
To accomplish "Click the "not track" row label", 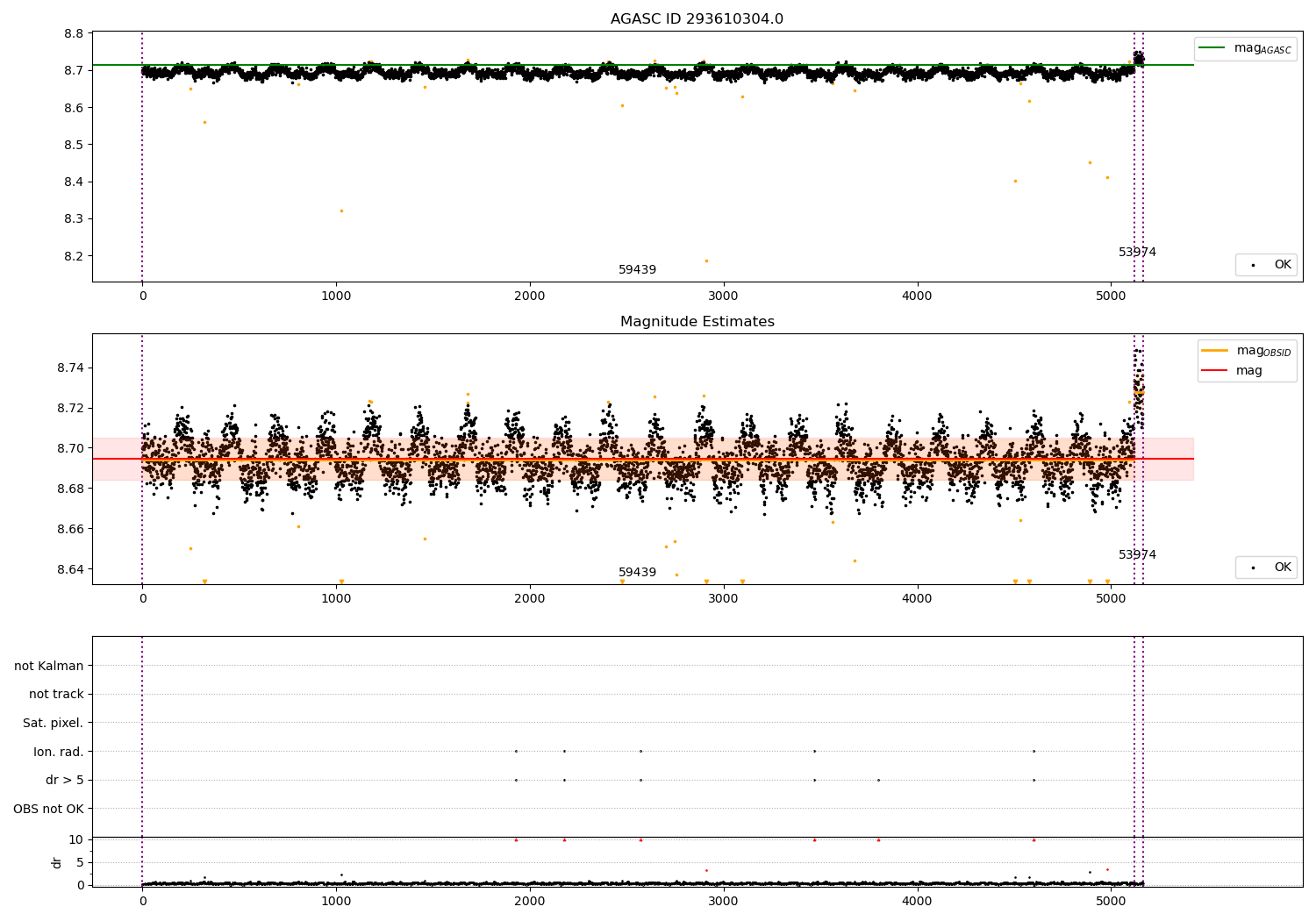I will (x=56, y=695).
